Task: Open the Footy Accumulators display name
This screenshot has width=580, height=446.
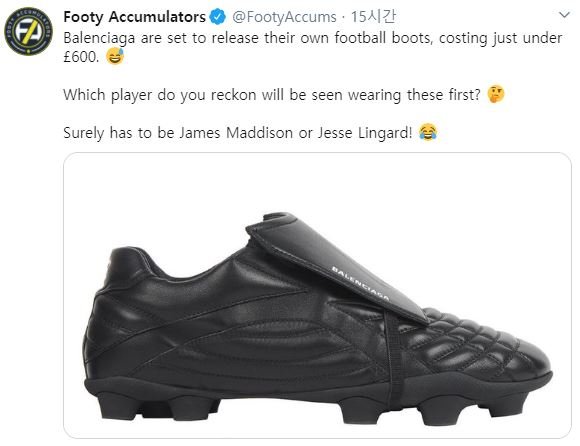Action: pos(134,17)
